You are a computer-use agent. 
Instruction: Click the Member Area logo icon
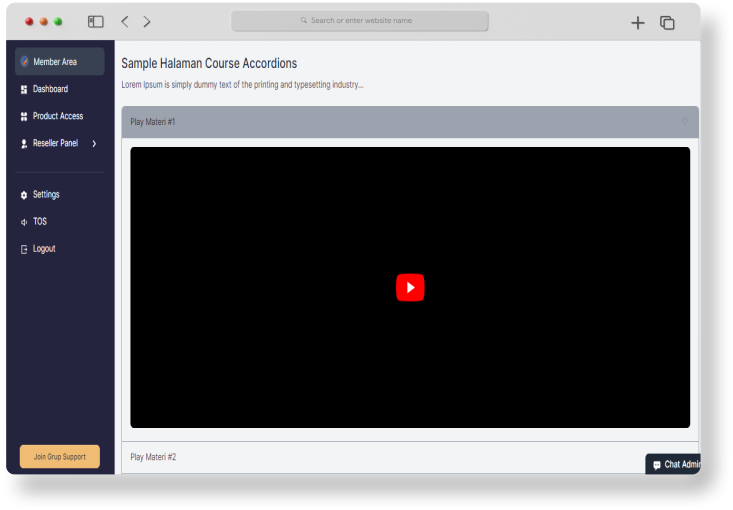click(x=25, y=62)
